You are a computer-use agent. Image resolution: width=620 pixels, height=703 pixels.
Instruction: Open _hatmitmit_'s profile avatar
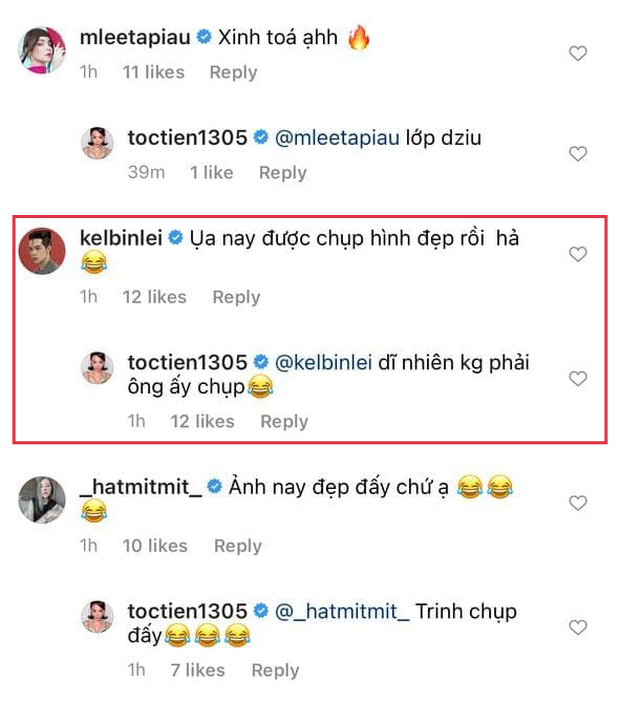[43, 498]
